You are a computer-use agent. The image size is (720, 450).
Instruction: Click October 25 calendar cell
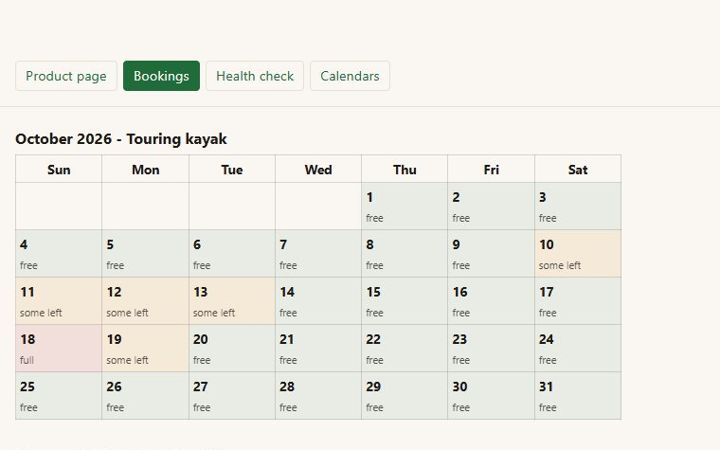(x=58, y=395)
